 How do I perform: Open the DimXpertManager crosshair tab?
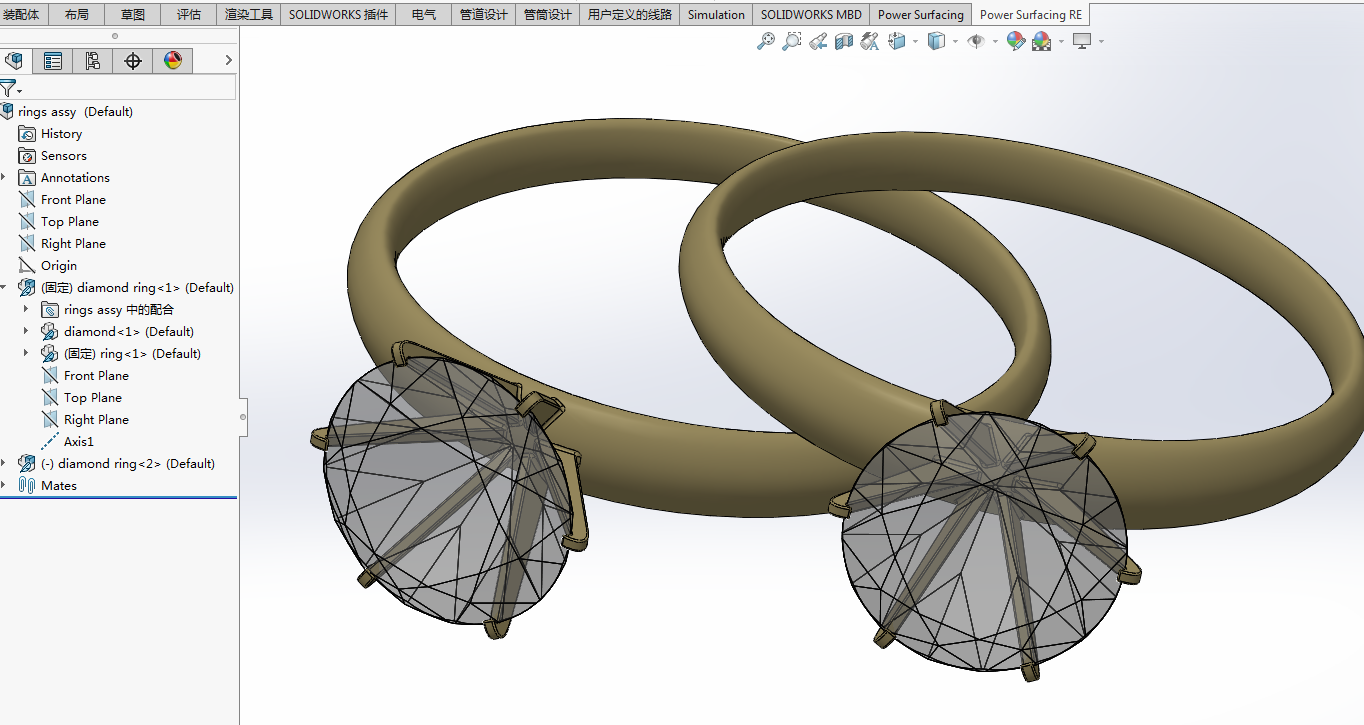[x=133, y=61]
